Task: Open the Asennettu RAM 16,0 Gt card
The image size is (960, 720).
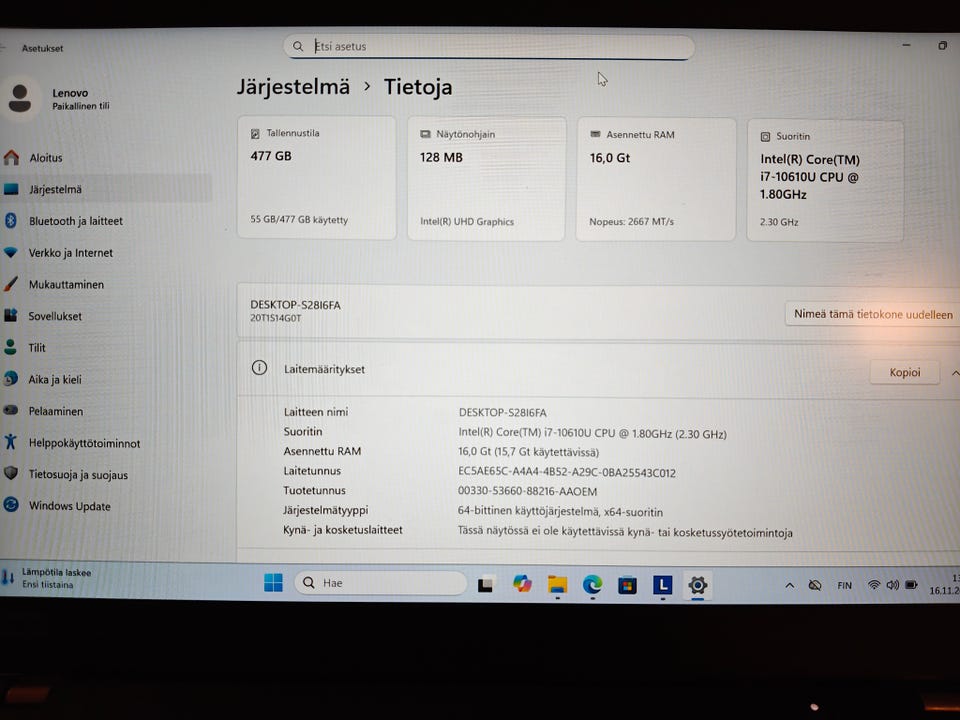Action: coord(656,179)
